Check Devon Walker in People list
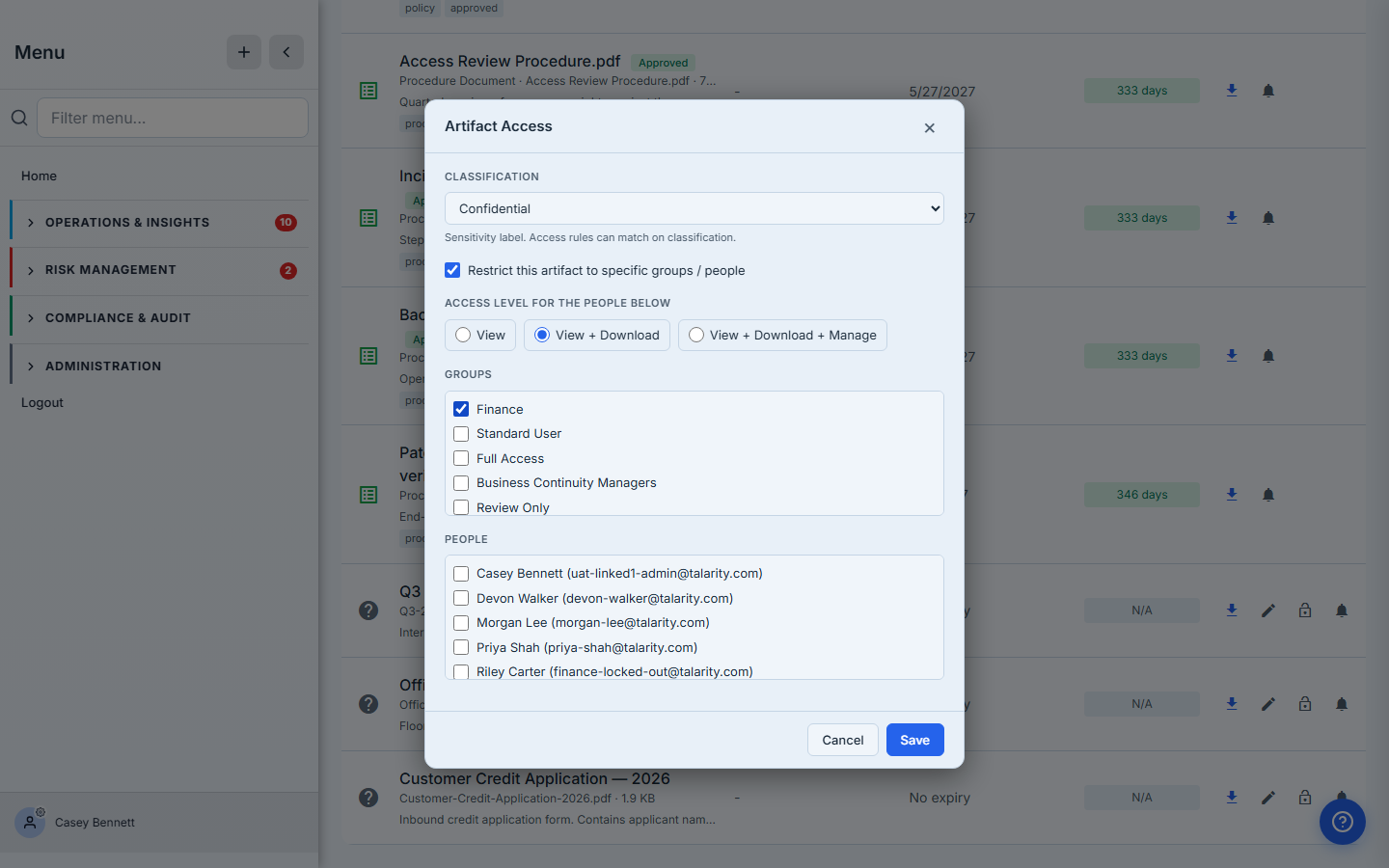The height and width of the screenshot is (868, 1389). pos(461,598)
